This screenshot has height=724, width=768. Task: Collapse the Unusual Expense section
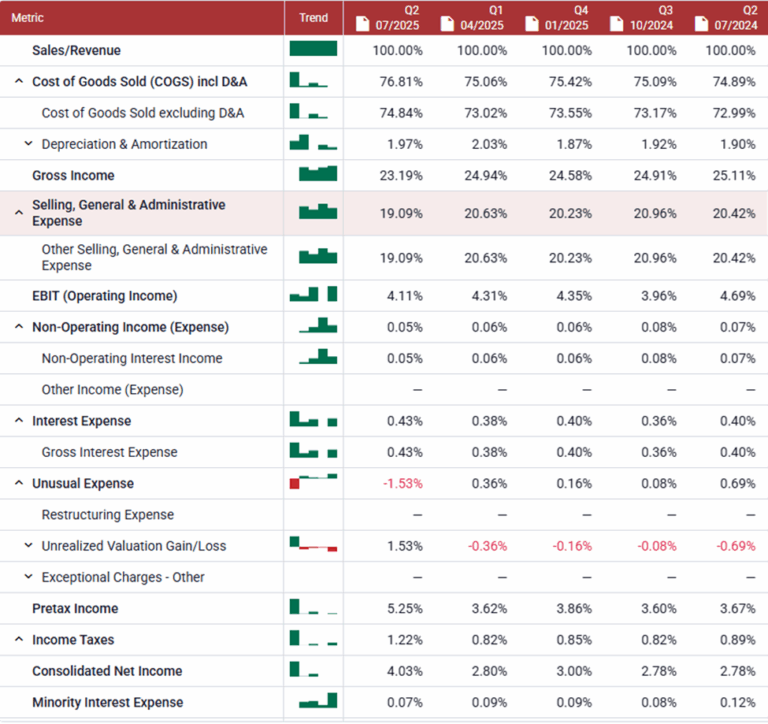[x=19, y=483]
